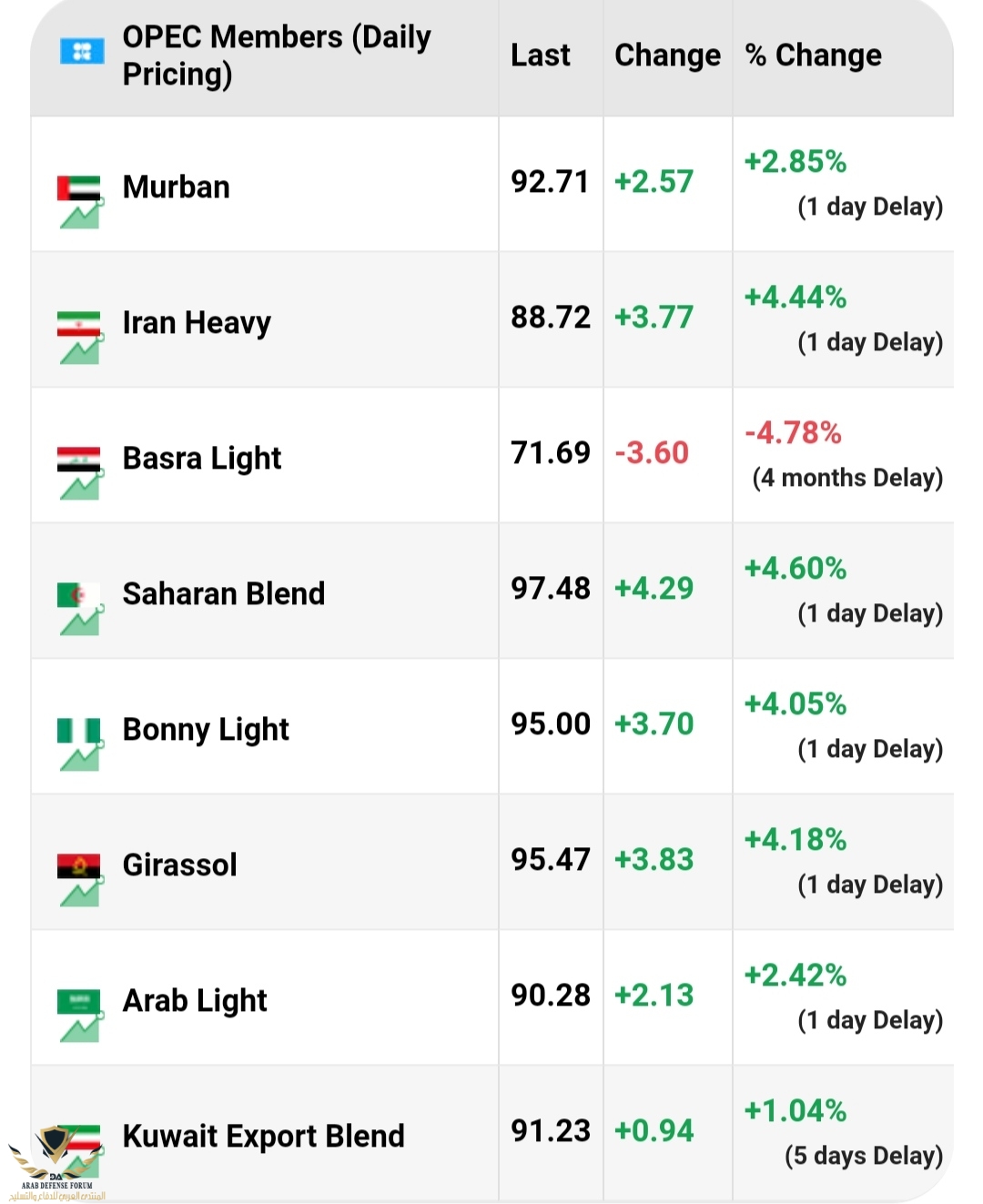Screen dimensions: 983x1204
Task: Open the Iran Heavy blend link
Action: click(x=197, y=323)
